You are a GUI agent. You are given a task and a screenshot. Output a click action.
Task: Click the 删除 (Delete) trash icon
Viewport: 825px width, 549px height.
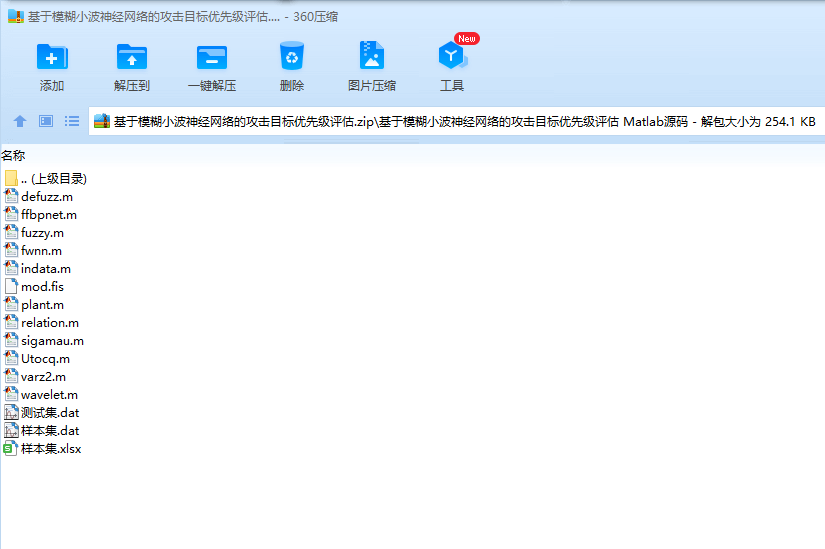[x=291, y=56]
